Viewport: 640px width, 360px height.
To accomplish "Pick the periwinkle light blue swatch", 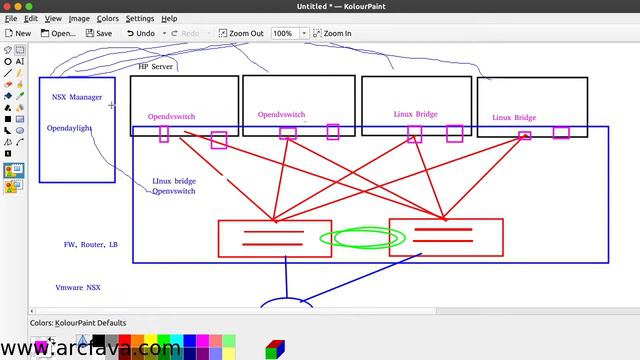I will coord(216,353).
